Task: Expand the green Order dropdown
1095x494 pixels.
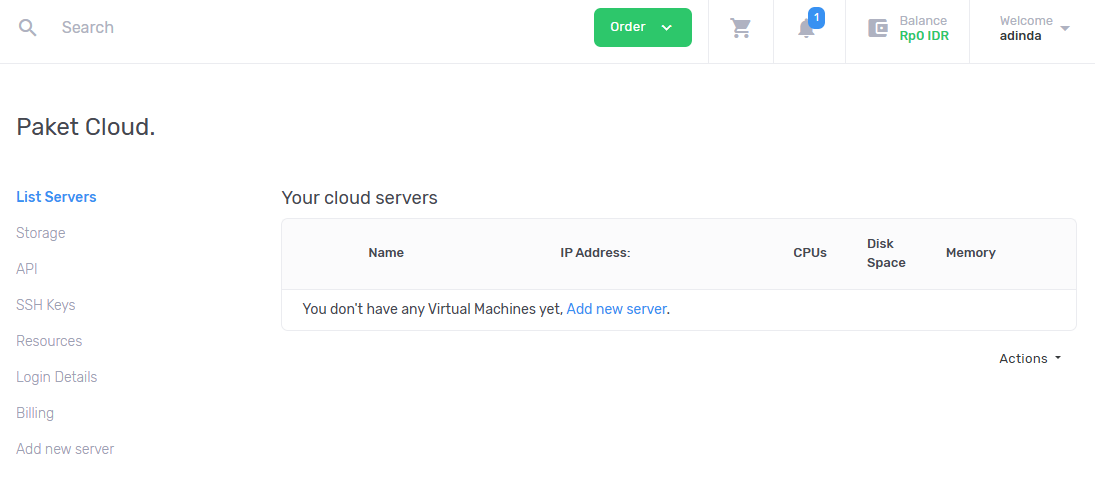Action: coord(642,27)
